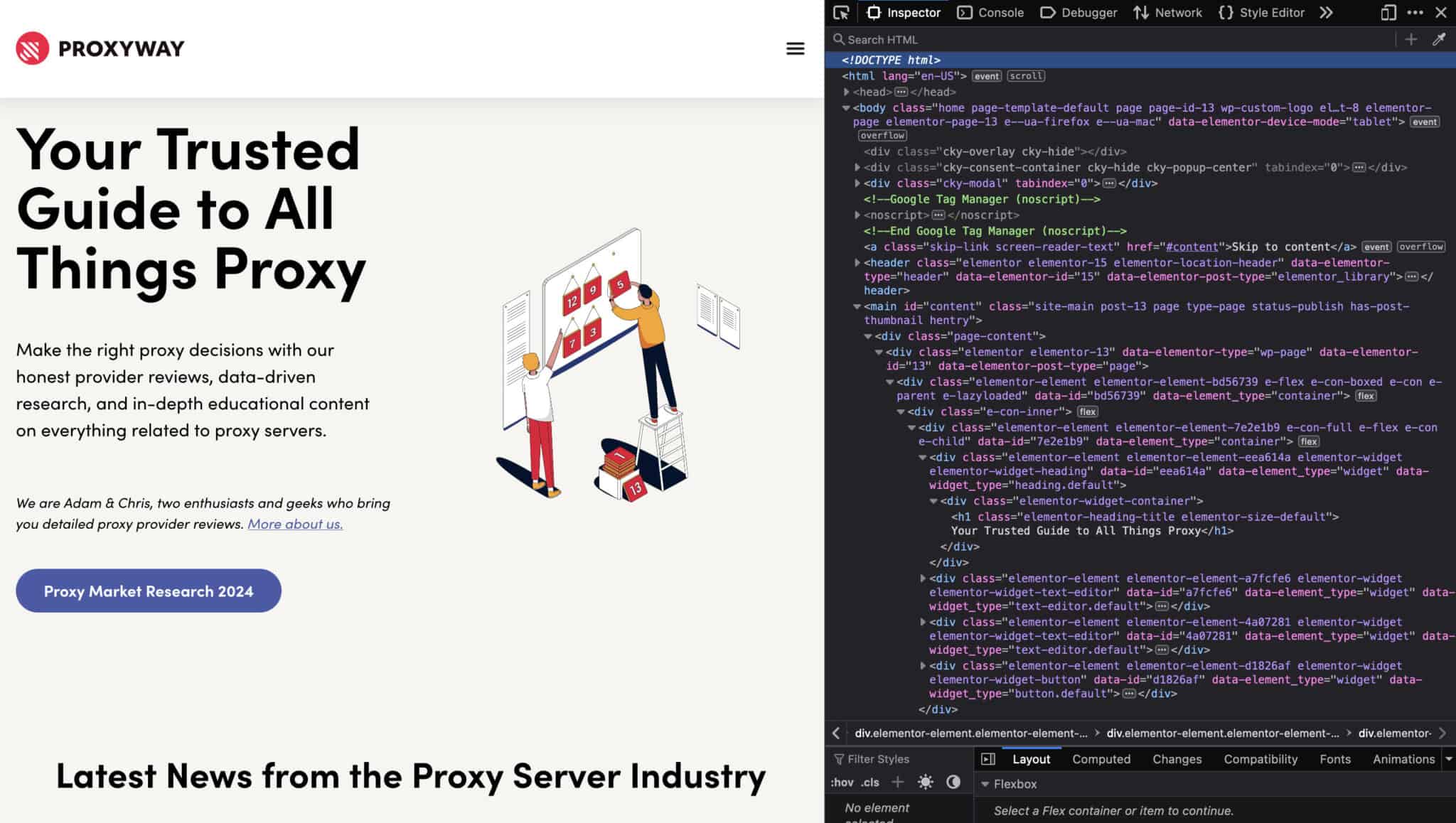Enable light color scheme simulation
The width and height of the screenshot is (1456, 823).
click(x=925, y=782)
